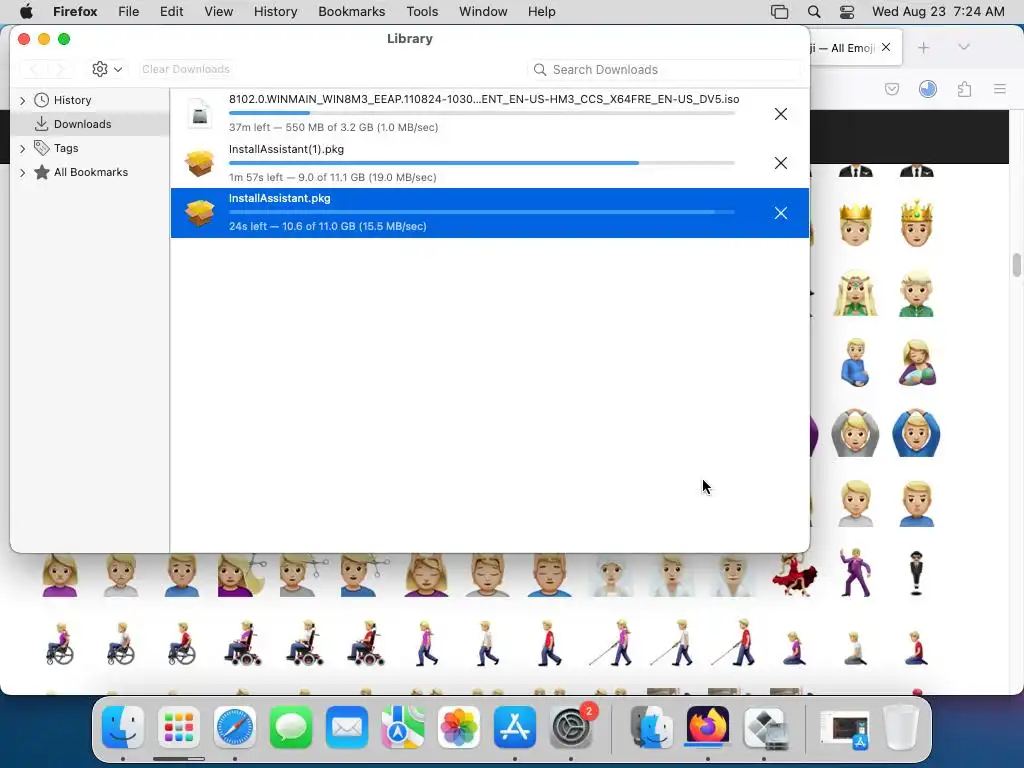
Task: Expand the History tree item
Action: point(23,101)
